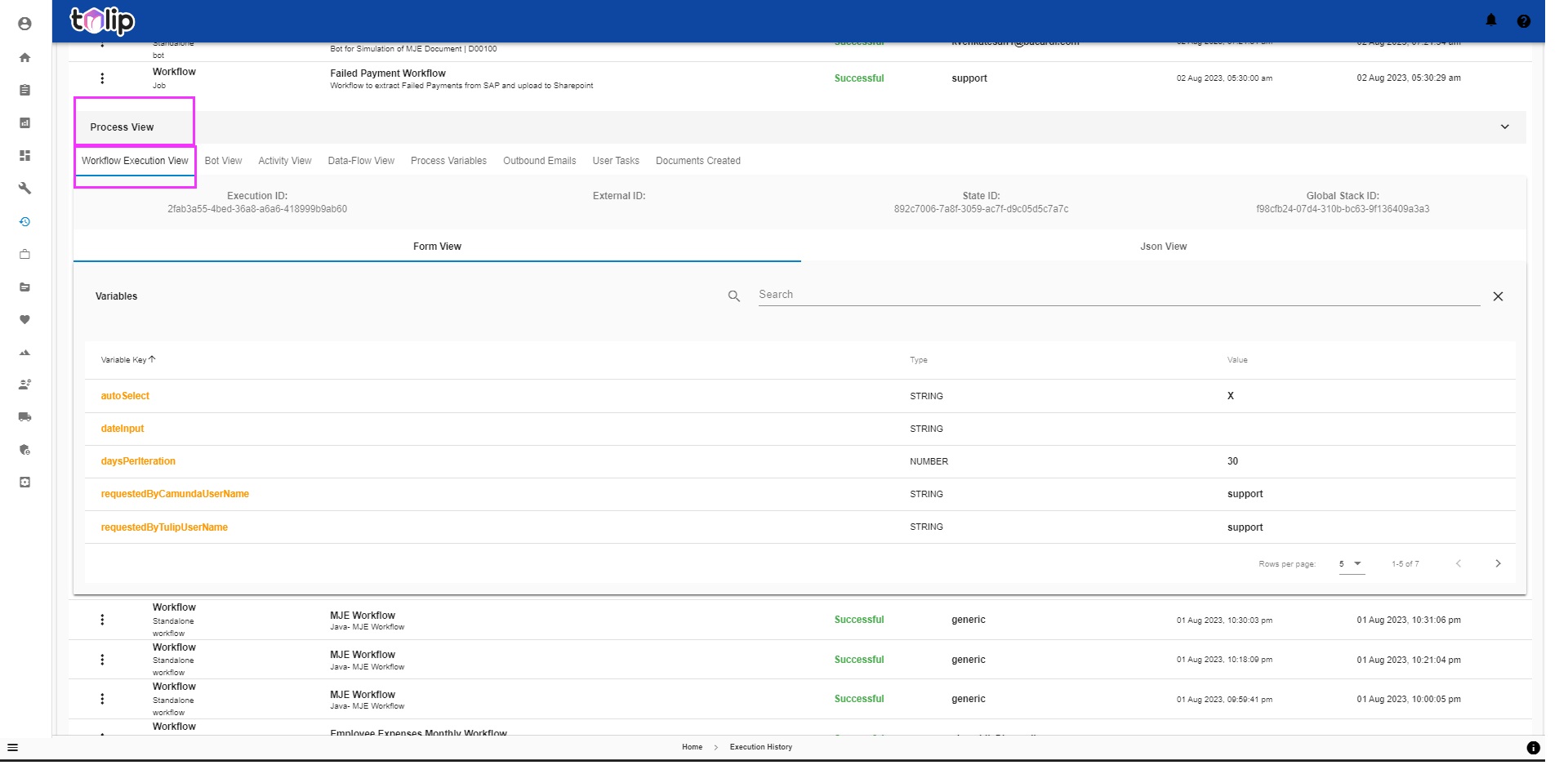
Task: Go to the Home icon in sidebar
Action: [24, 57]
